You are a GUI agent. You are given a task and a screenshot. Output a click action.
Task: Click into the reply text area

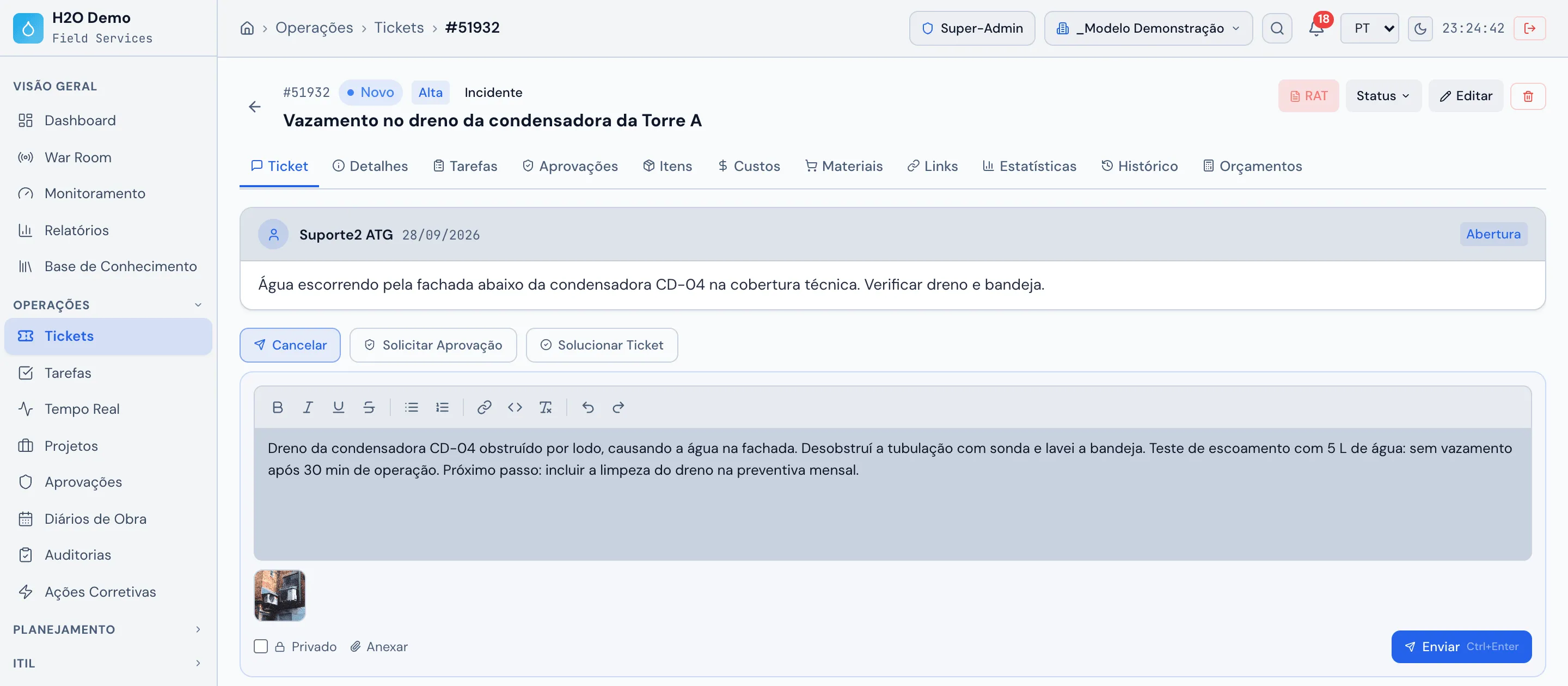tap(892, 494)
